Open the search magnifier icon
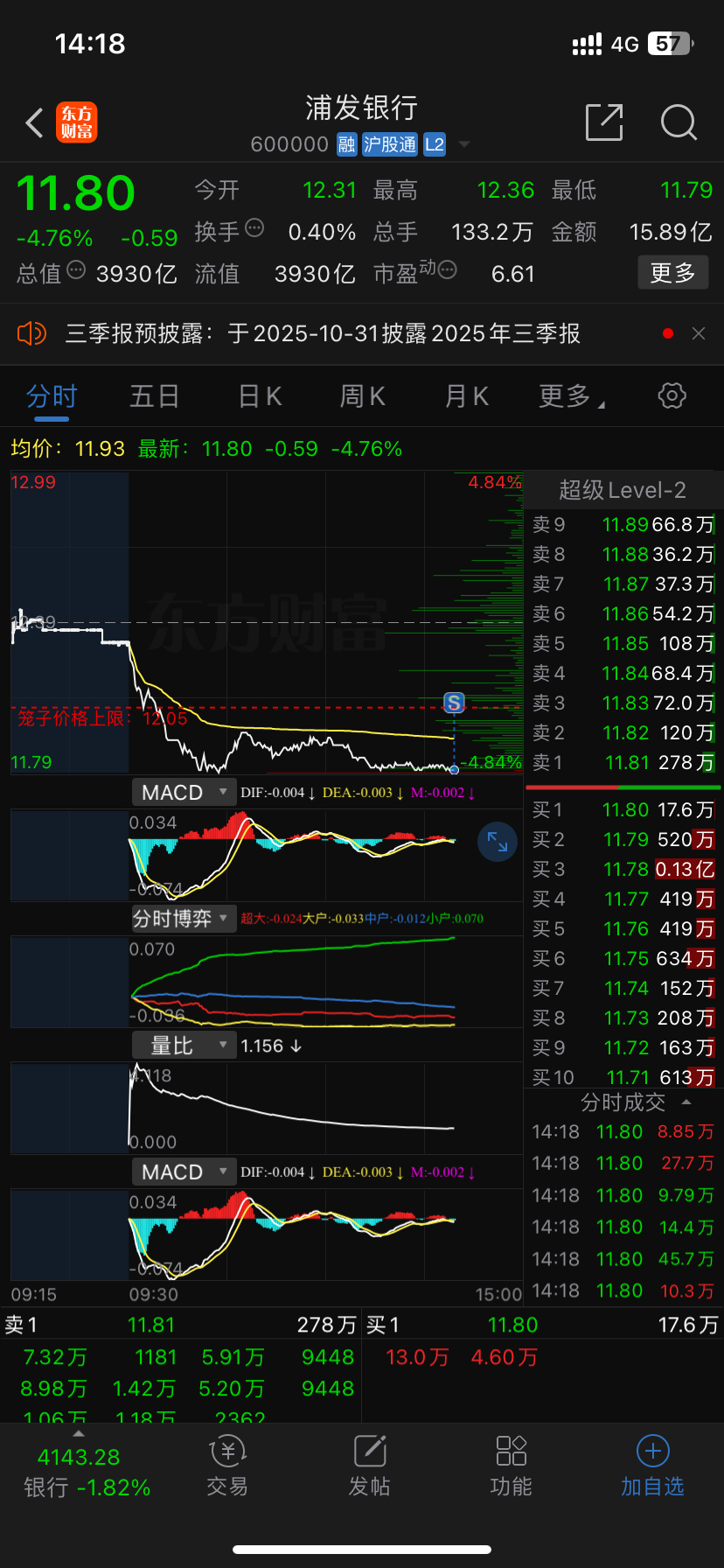 (679, 122)
